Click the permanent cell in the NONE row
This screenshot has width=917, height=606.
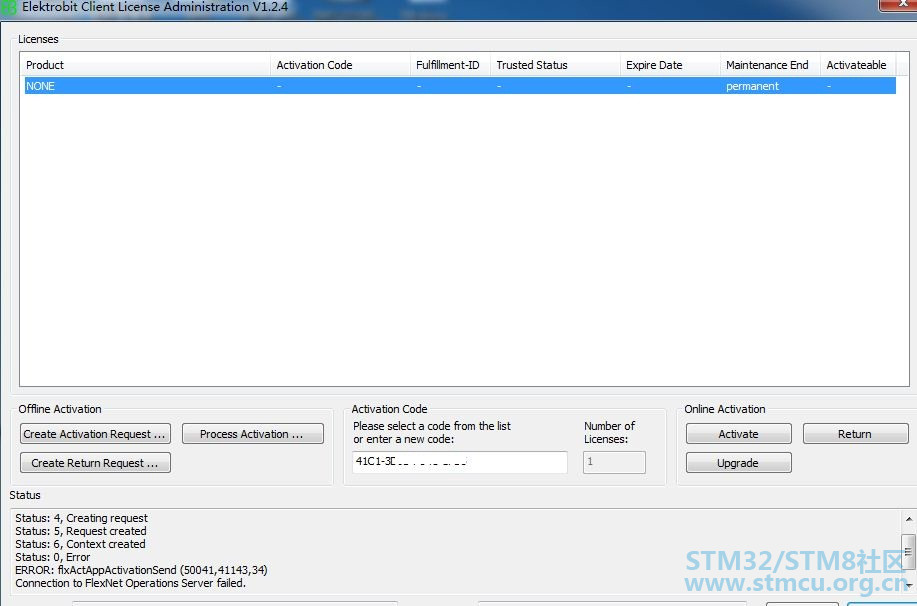click(x=752, y=86)
